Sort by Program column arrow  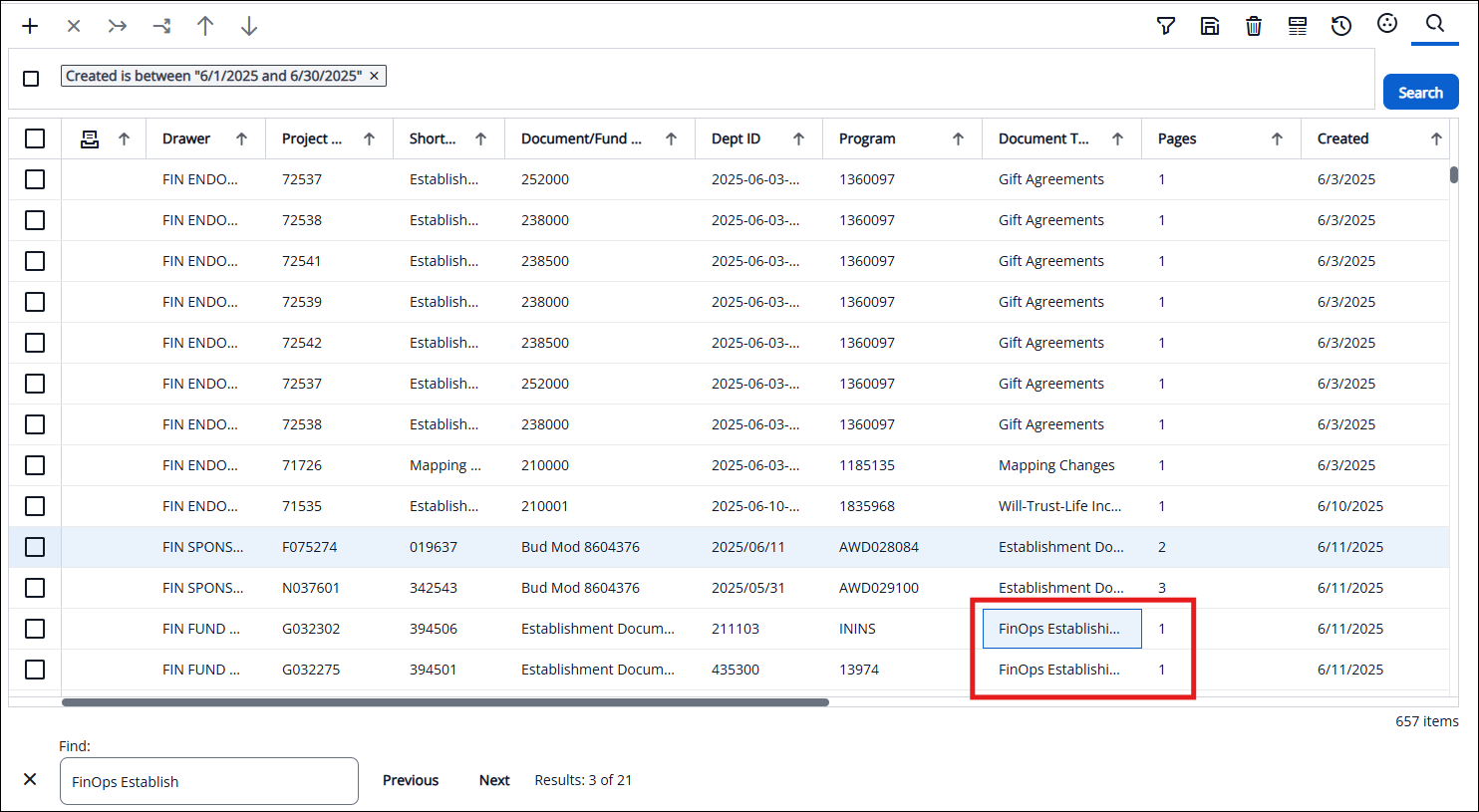[958, 139]
